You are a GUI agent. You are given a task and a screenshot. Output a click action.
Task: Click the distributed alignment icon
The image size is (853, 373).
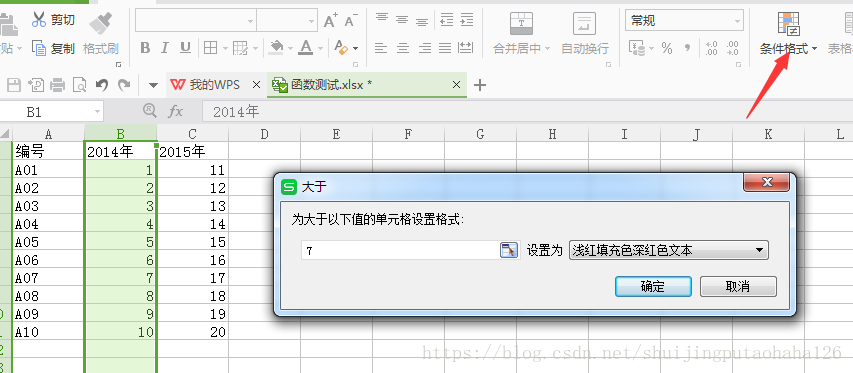[x=466, y=48]
